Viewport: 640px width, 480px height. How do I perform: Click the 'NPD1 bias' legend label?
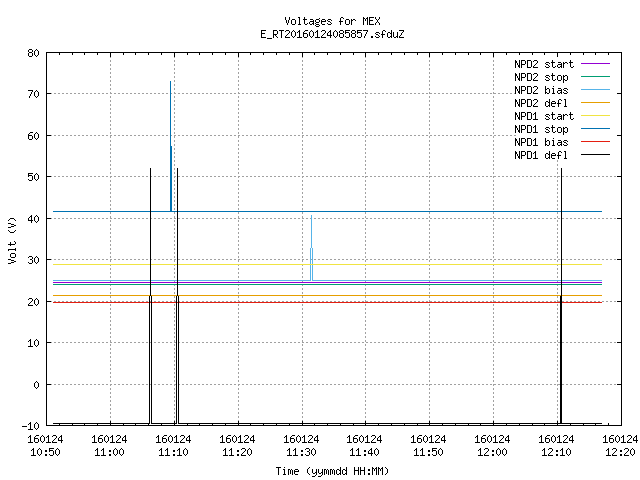point(541,142)
